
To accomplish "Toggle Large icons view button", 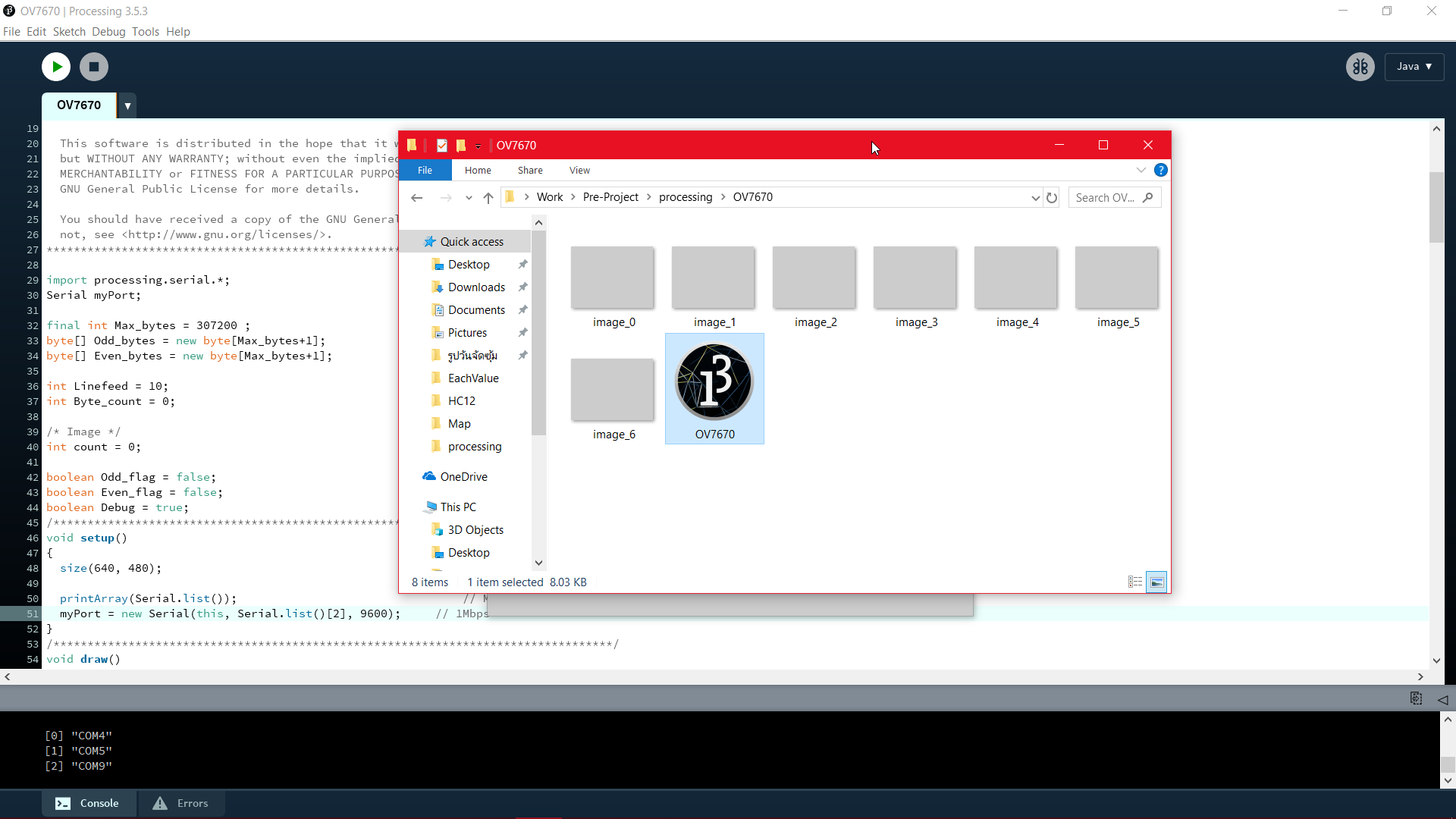I will (x=1156, y=582).
